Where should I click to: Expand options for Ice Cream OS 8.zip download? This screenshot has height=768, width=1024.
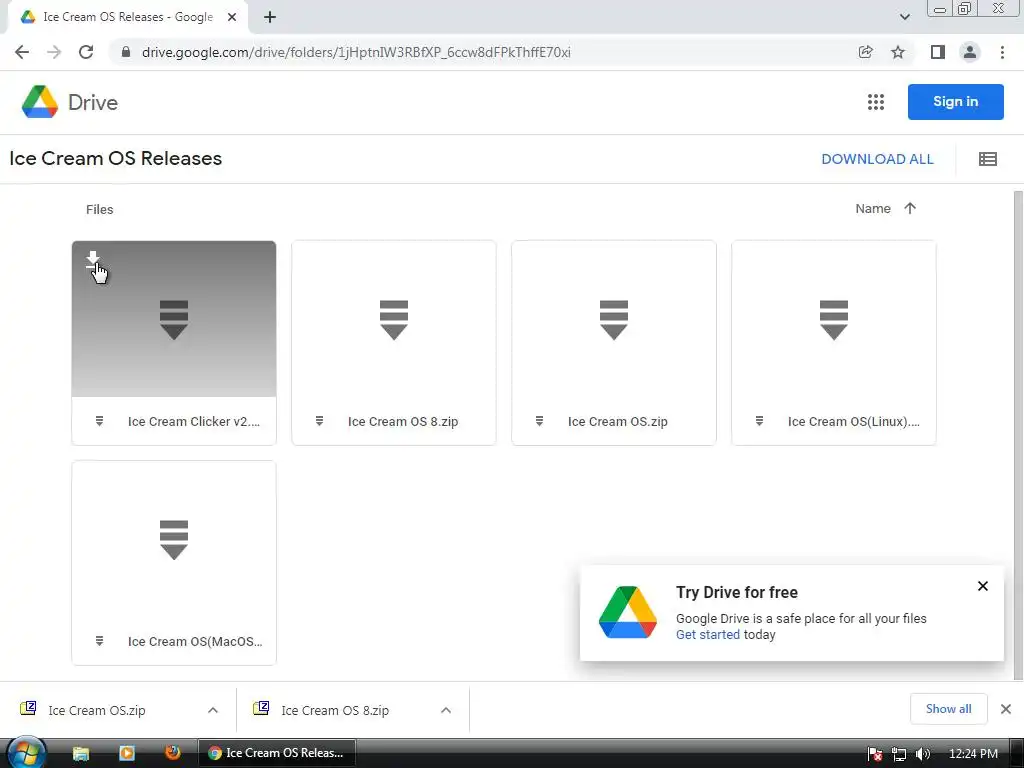446,710
